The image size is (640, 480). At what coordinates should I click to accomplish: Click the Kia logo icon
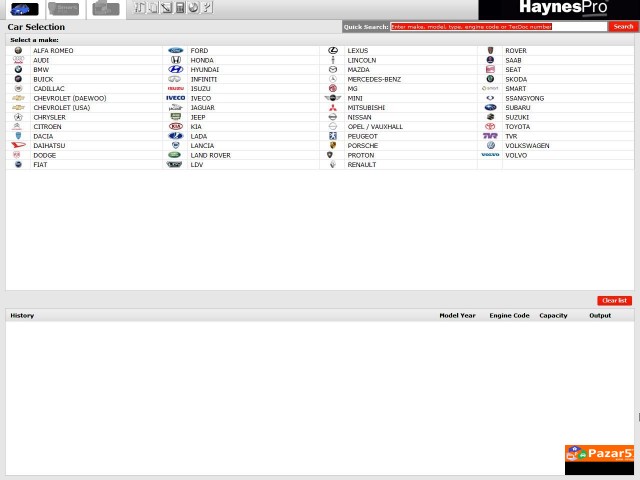[175, 127]
